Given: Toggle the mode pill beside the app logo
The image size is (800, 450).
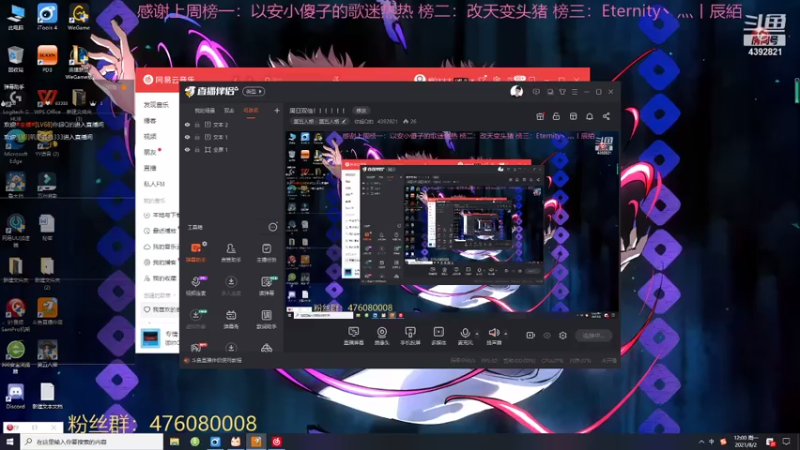Looking at the screenshot, I should point(254,92).
